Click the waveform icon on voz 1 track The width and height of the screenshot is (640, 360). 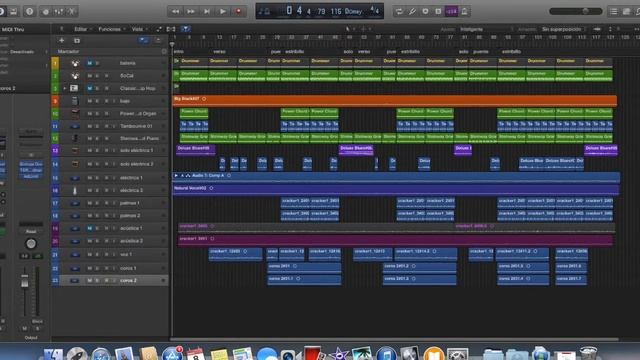coord(75,254)
